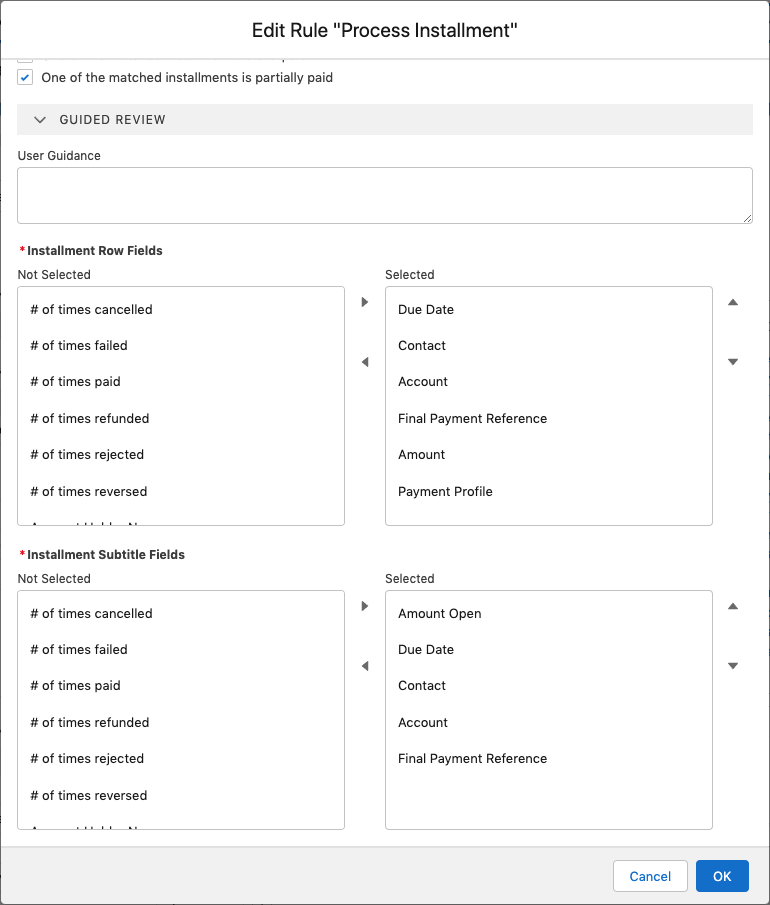
Task: Confirm with the OK button
Action: [x=722, y=876]
